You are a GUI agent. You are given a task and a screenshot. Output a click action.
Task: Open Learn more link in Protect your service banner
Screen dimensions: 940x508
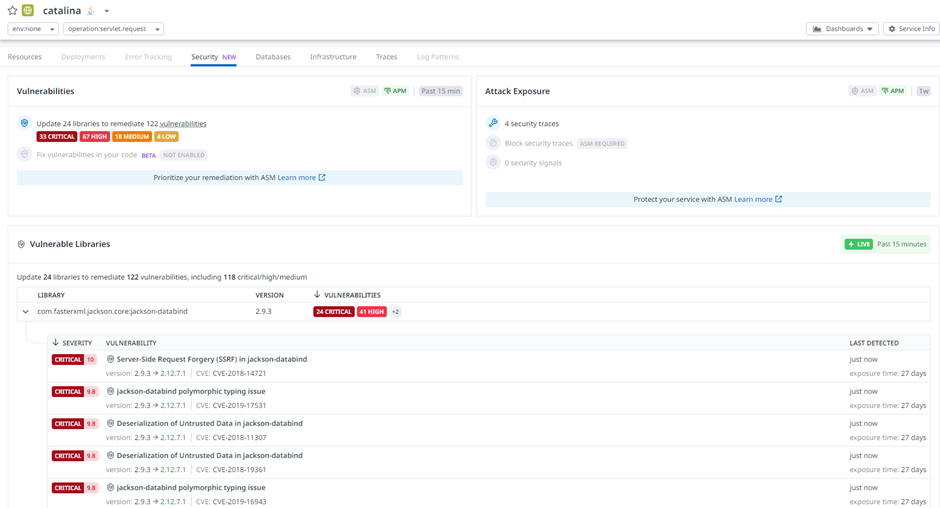[758, 199]
